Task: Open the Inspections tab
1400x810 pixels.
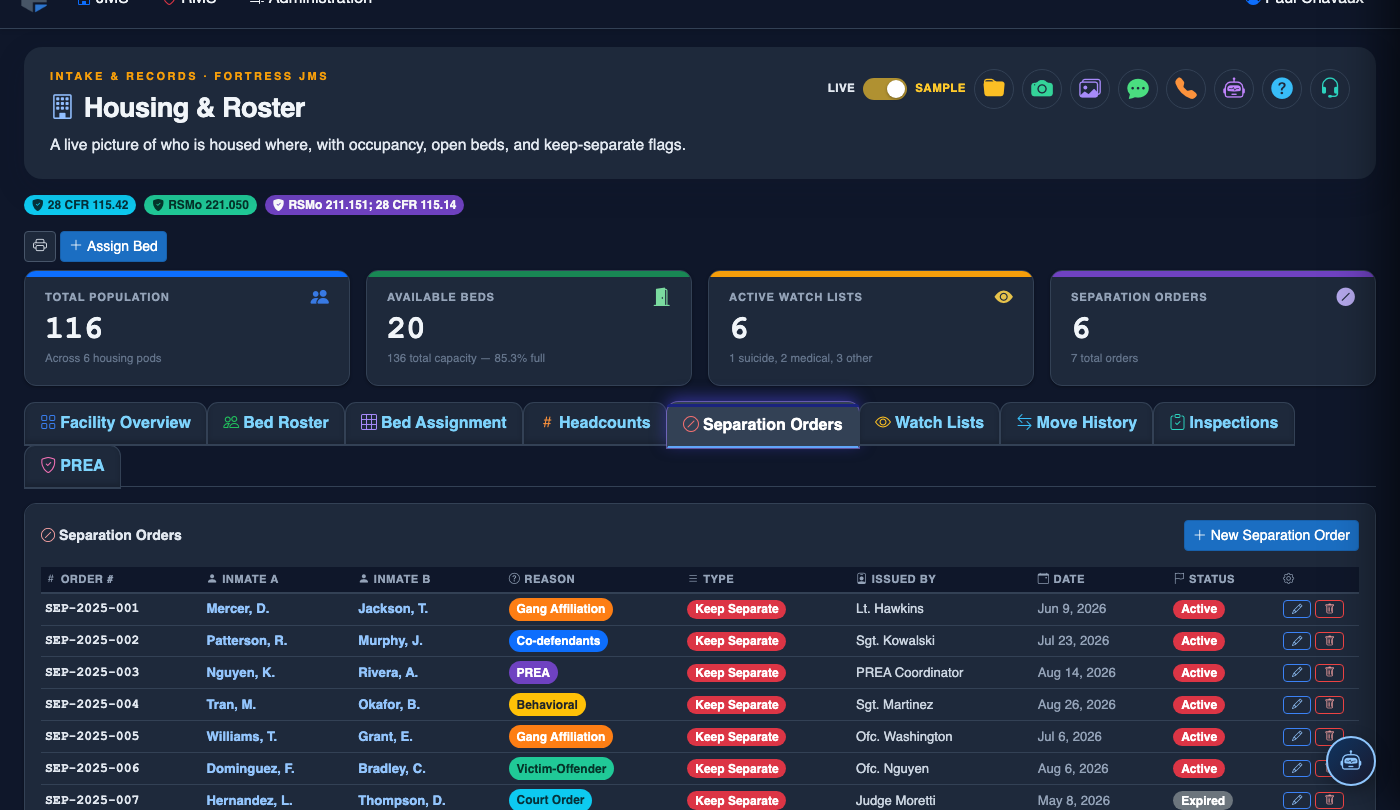Action: tap(1224, 423)
